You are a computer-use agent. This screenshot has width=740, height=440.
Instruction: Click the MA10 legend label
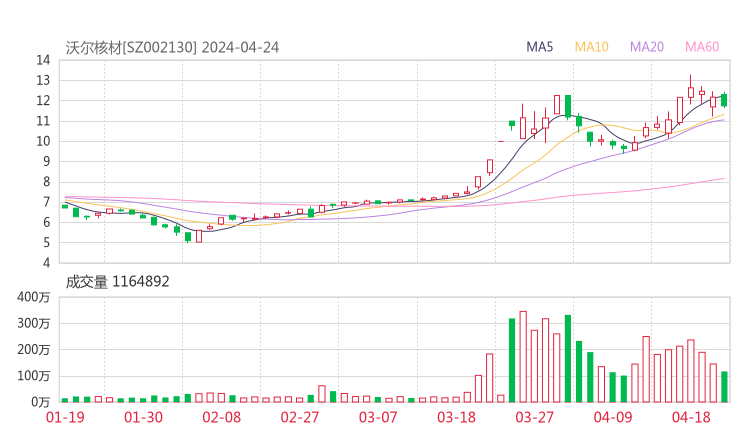pyautogui.click(x=591, y=47)
